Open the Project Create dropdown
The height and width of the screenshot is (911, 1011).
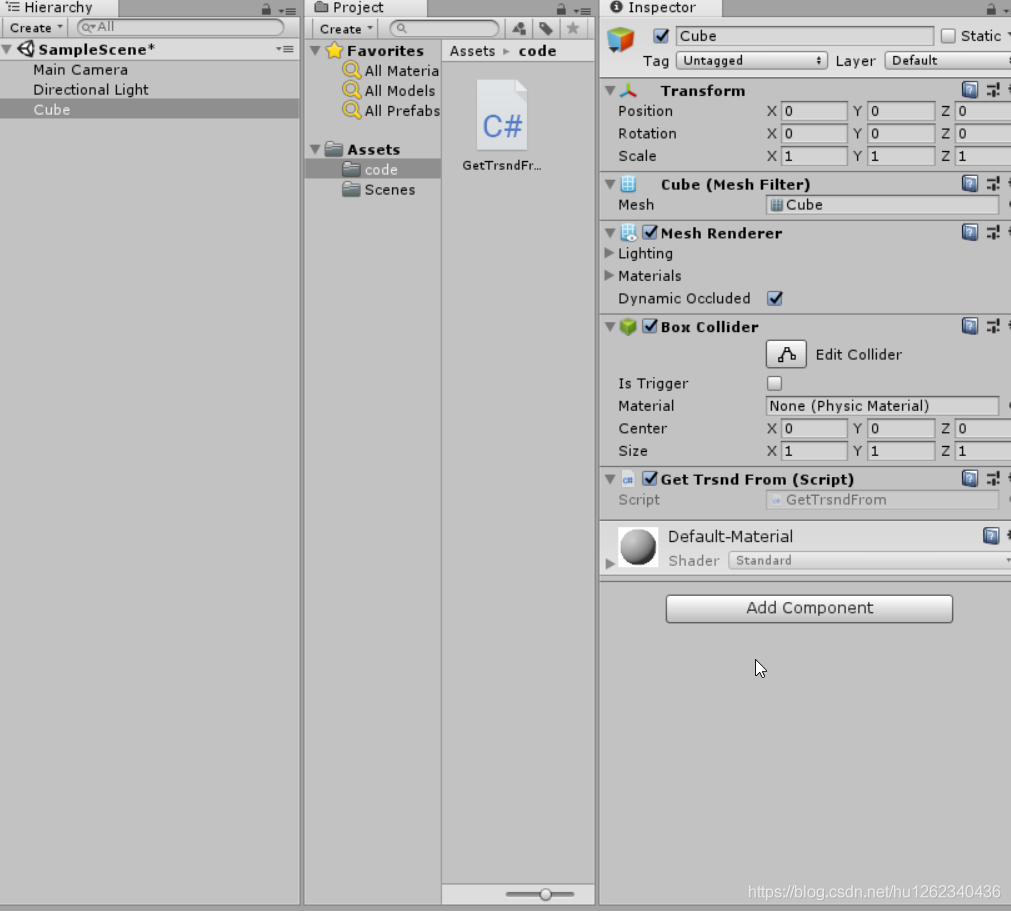[345, 29]
